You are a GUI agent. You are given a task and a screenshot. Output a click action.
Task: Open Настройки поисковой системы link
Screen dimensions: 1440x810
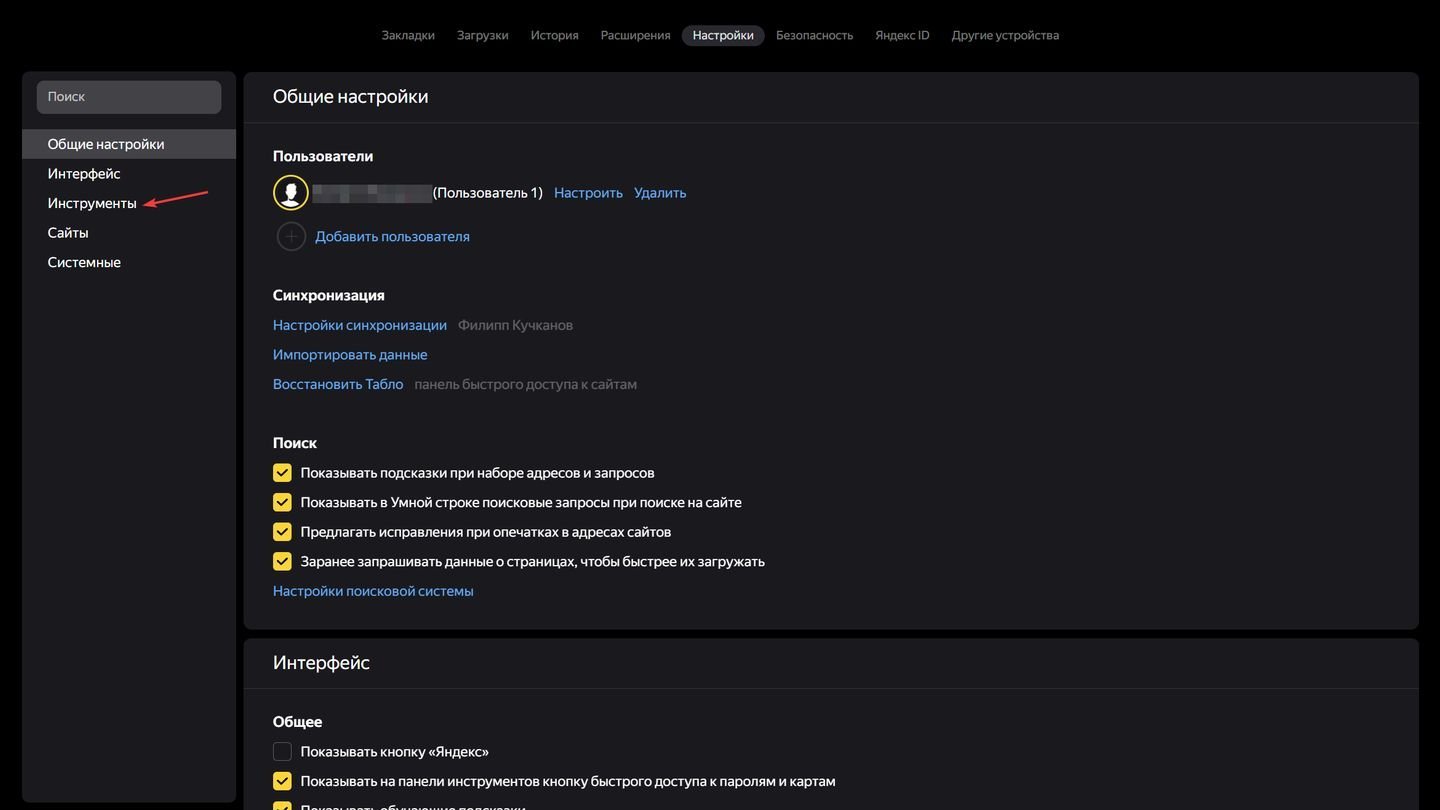click(373, 591)
